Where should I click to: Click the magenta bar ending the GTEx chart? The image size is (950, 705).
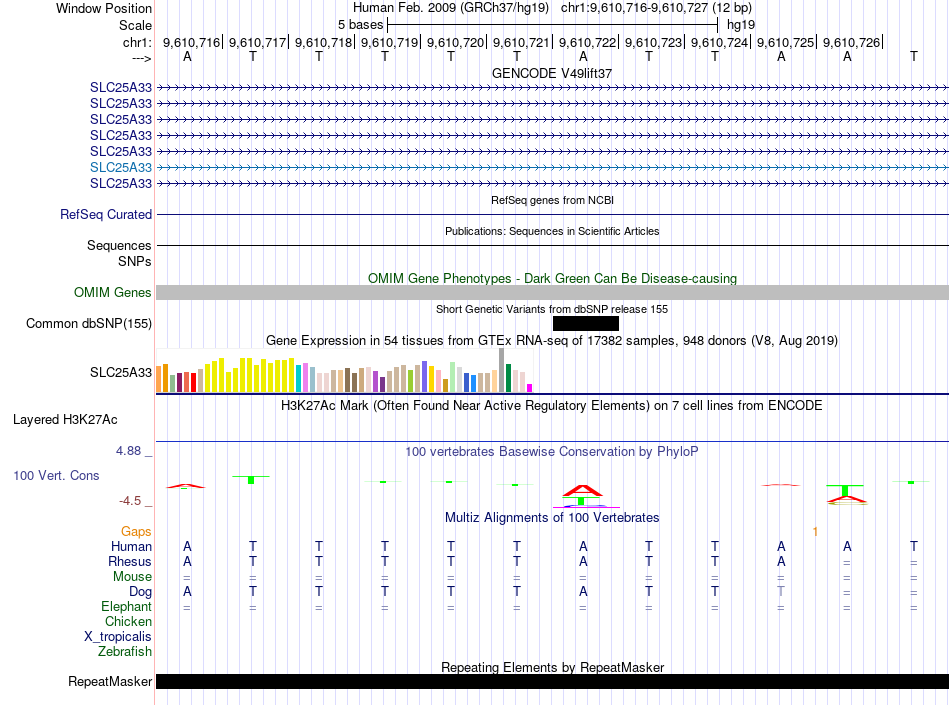click(x=530, y=388)
